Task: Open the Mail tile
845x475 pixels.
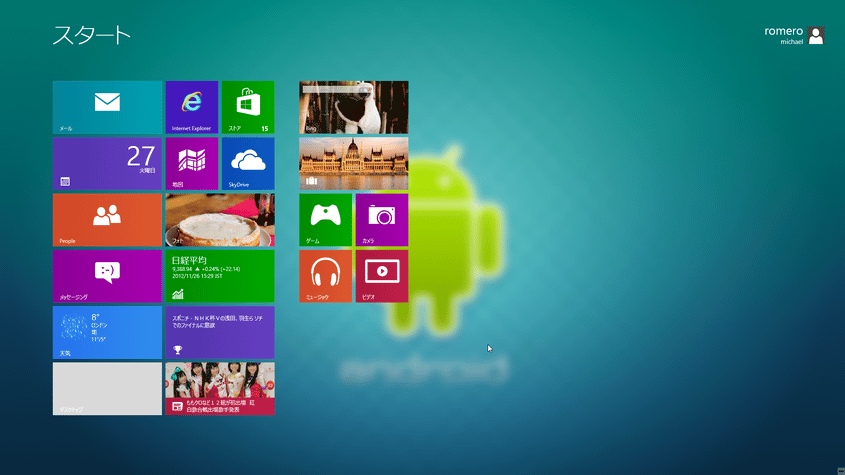Action: pos(107,107)
